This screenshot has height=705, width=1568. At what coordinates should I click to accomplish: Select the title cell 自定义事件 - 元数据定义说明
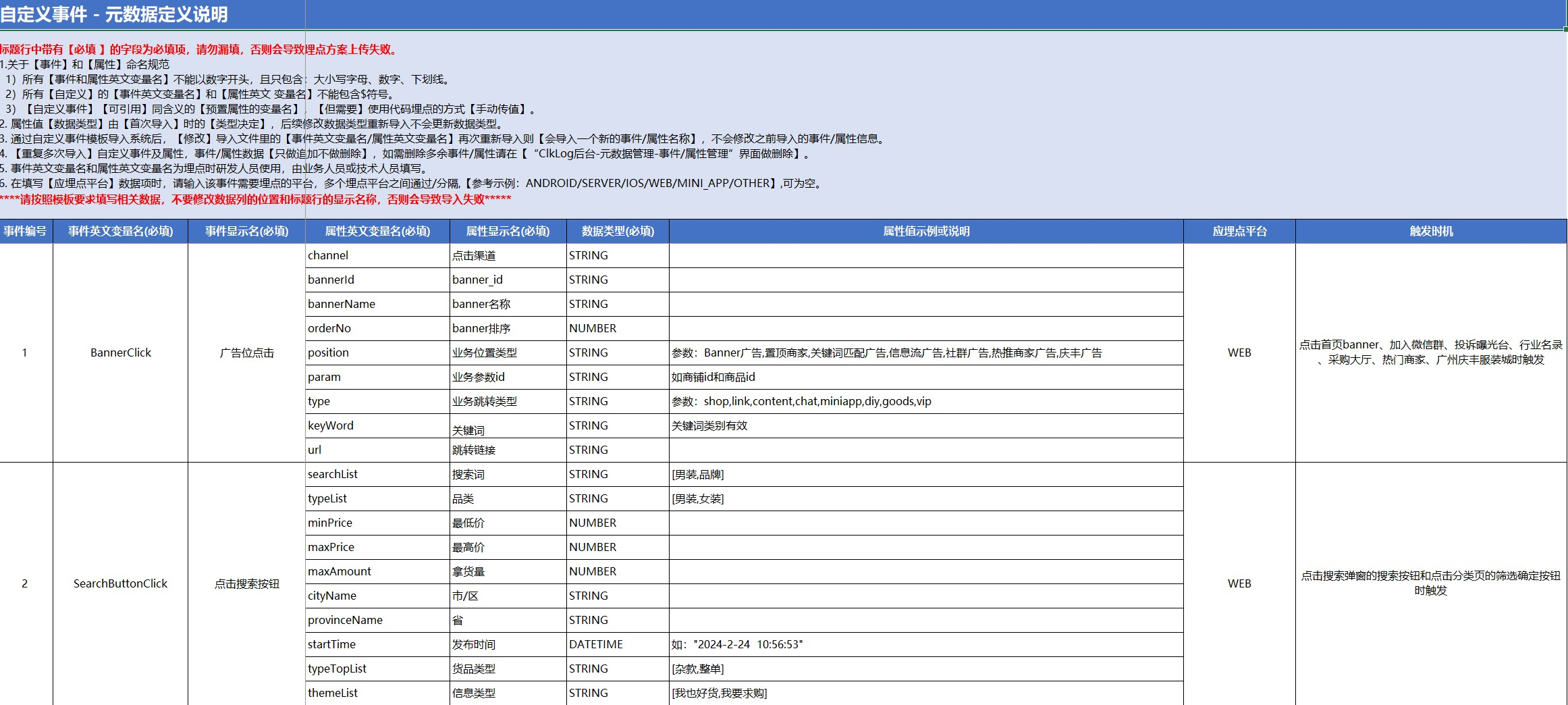click(783, 14)
